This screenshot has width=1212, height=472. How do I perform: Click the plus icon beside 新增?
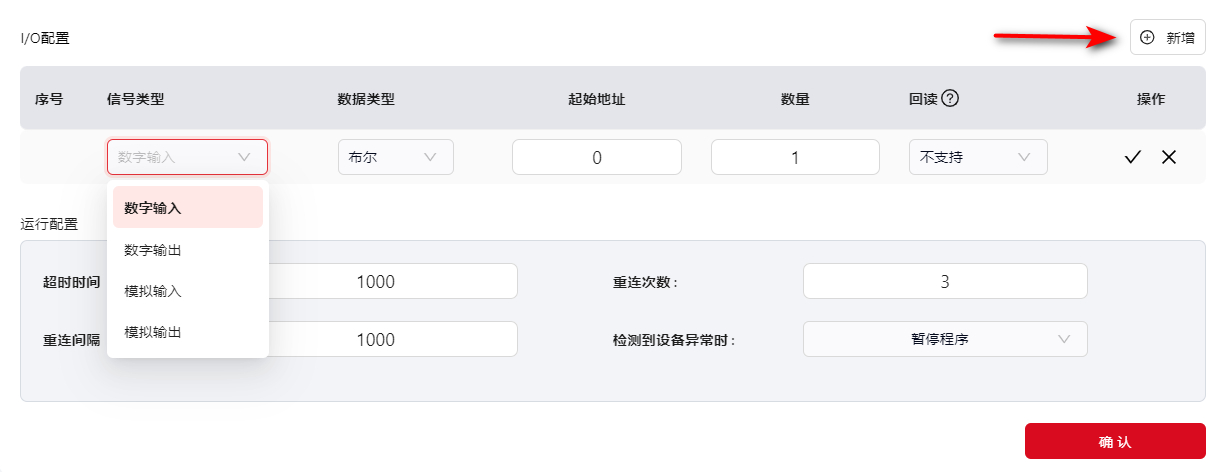[1147, 38]
